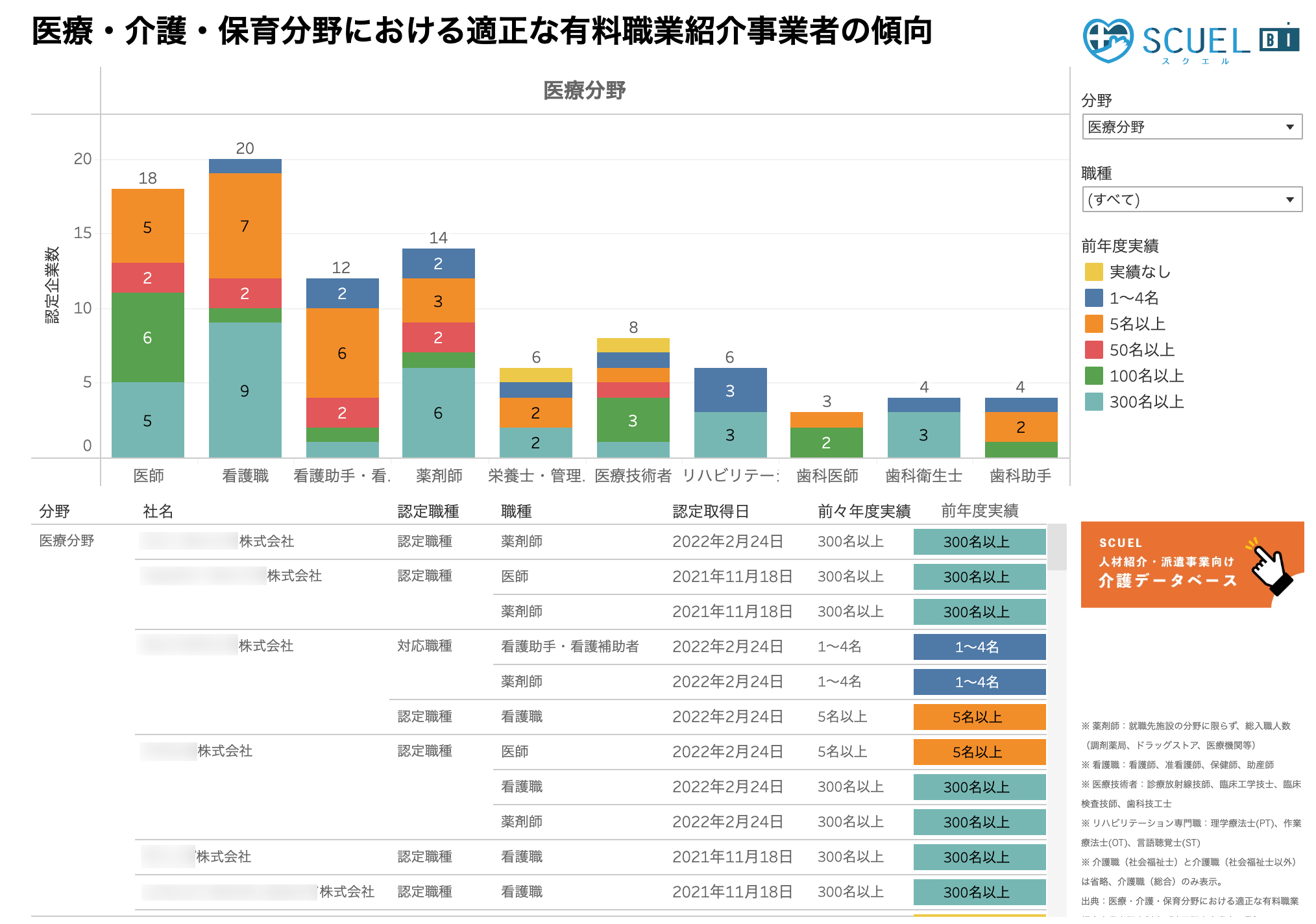The width and height of the screenshot is (1316, 924).
Task: Click the SCUEL heart logo icon
Action: tap(1108, 40)
